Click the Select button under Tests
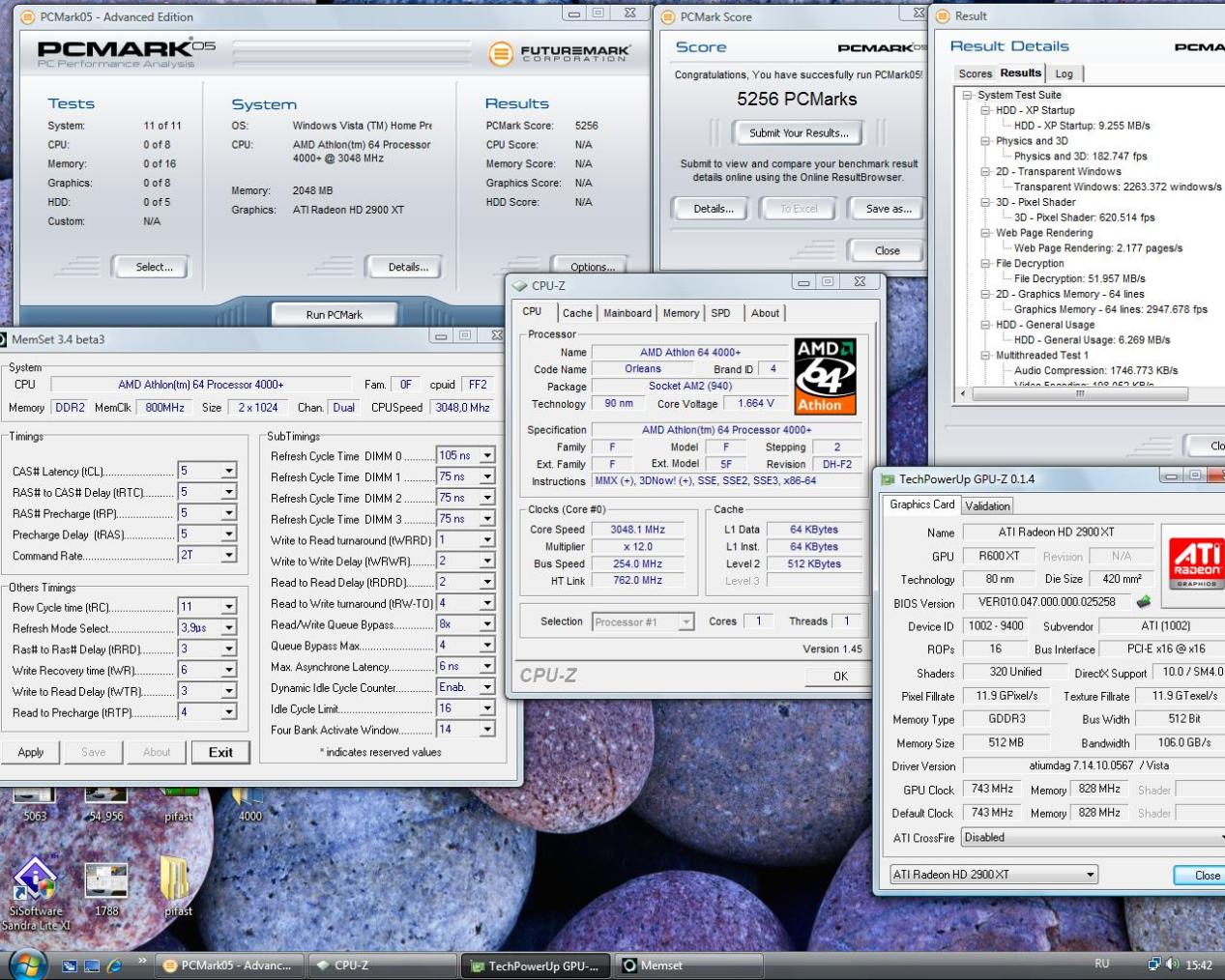1225x980 pixels. point(151,267)
